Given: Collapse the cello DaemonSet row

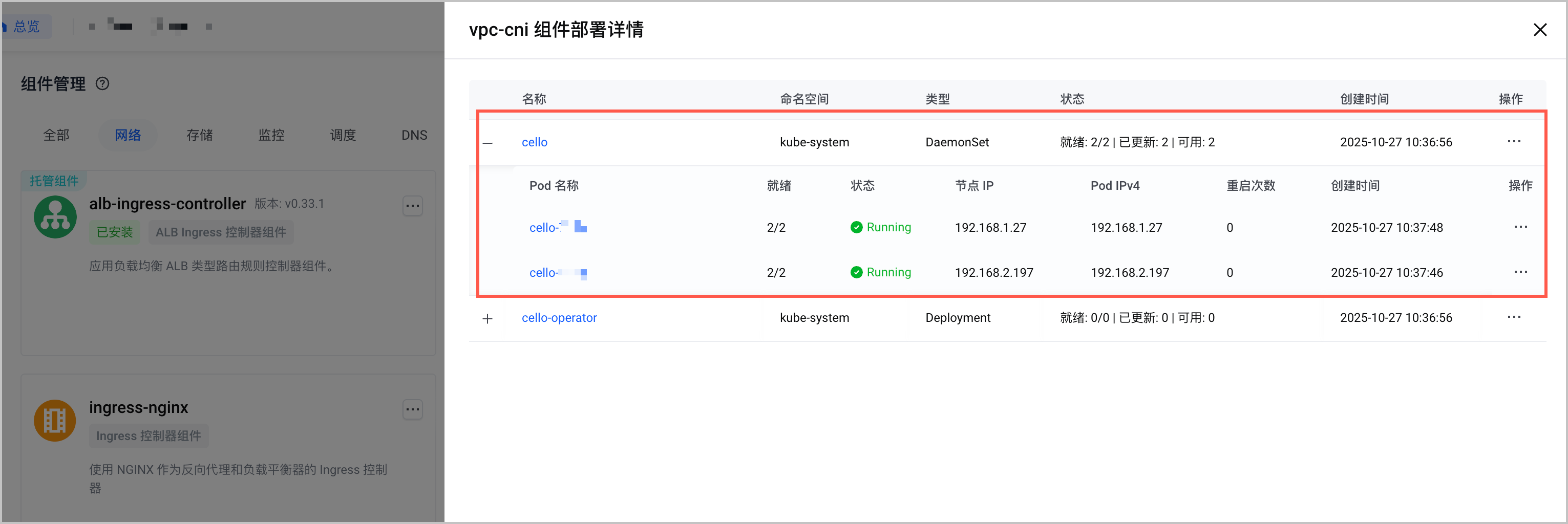Looking at the screenshot, I should [x=488, y=143].
